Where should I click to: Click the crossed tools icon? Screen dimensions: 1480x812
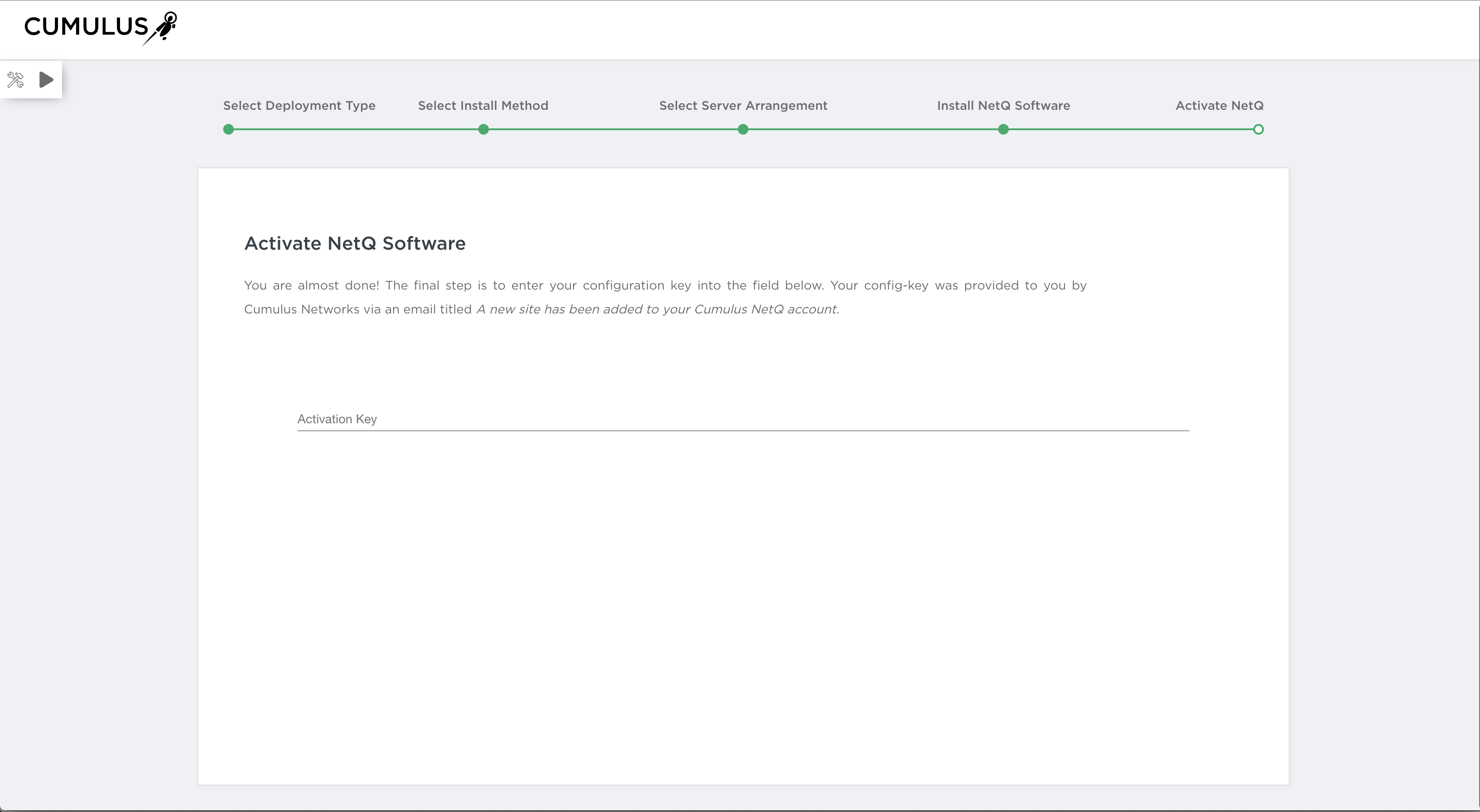pyautogui.click(x=15, y=80)
